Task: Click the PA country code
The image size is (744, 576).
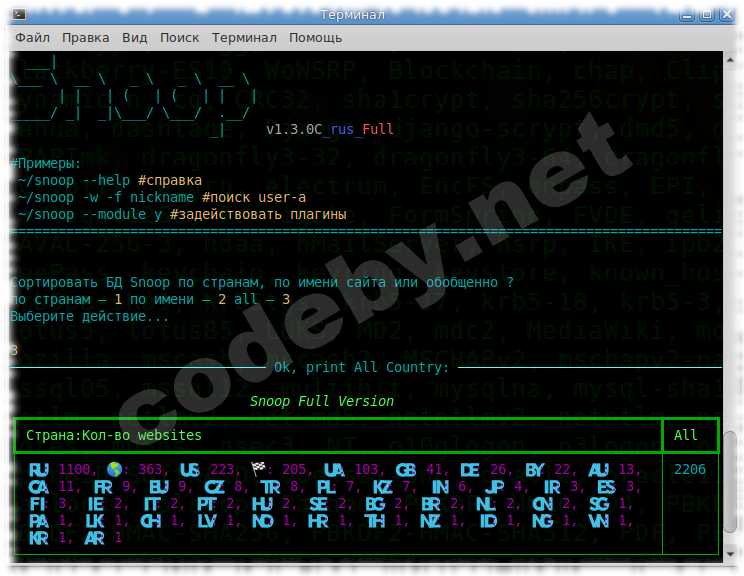Action: pyautogui.click(x=38, y=521)
